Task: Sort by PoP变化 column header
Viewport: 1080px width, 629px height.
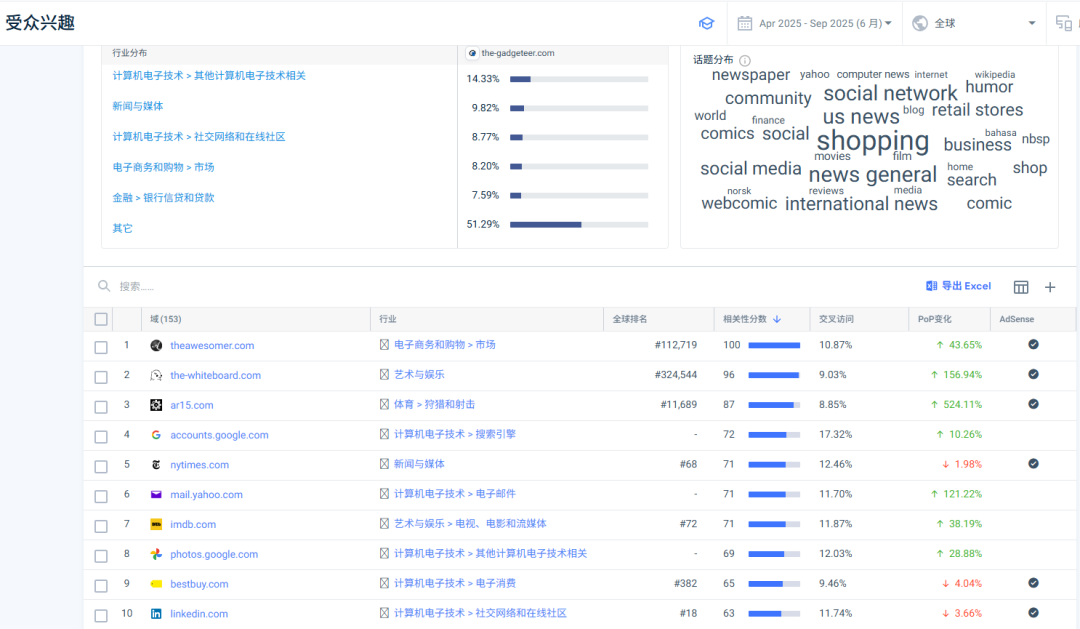Action: 935,319
